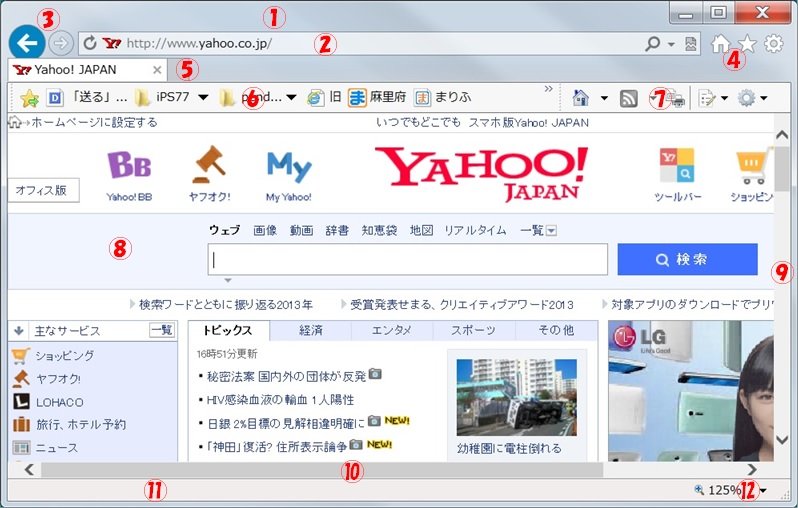Select 画像 search category
This screenshot has height=508, width=798.
pos(265,231)
